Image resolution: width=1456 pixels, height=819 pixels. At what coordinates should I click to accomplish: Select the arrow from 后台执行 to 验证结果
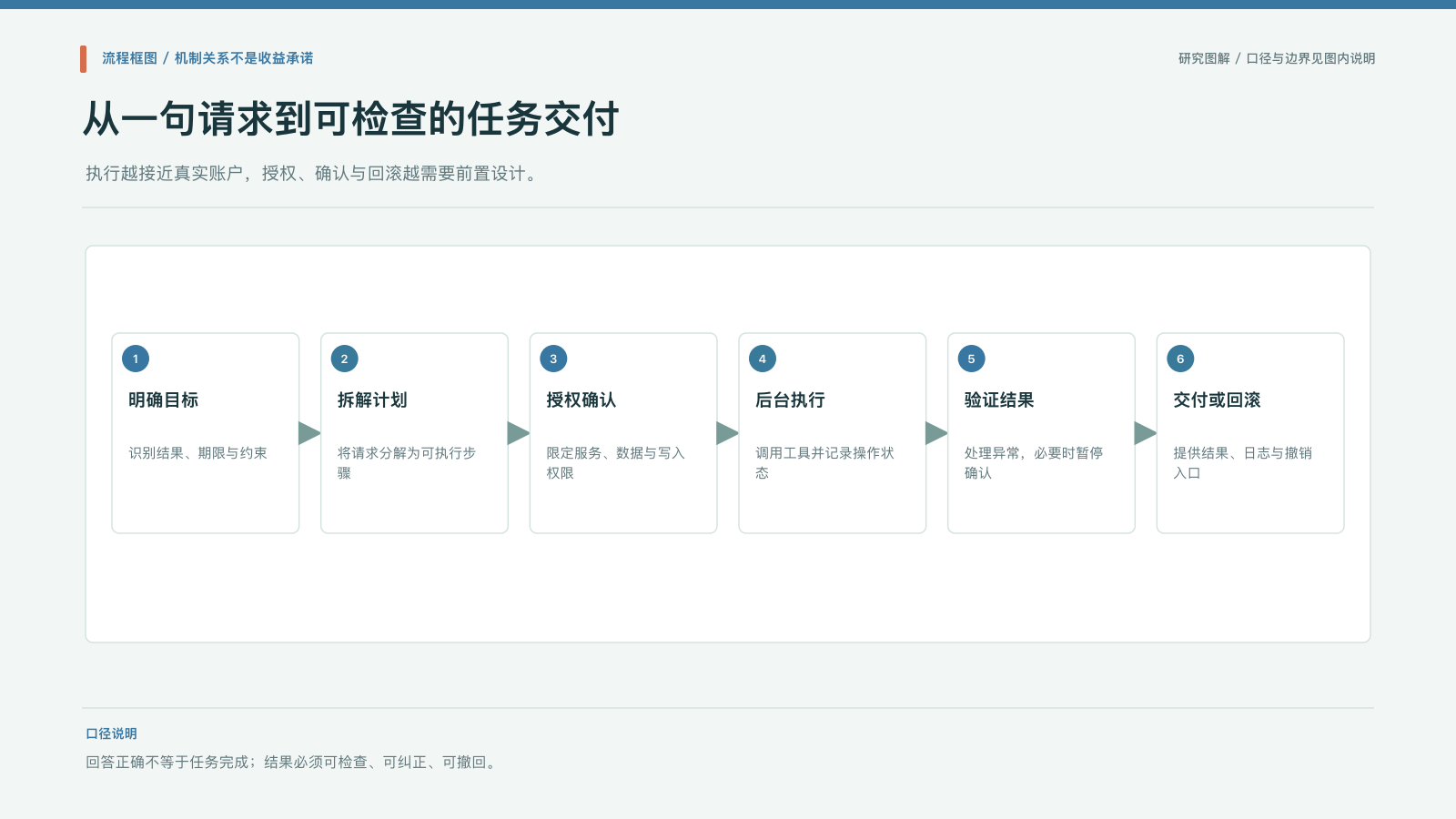[936, 433]
